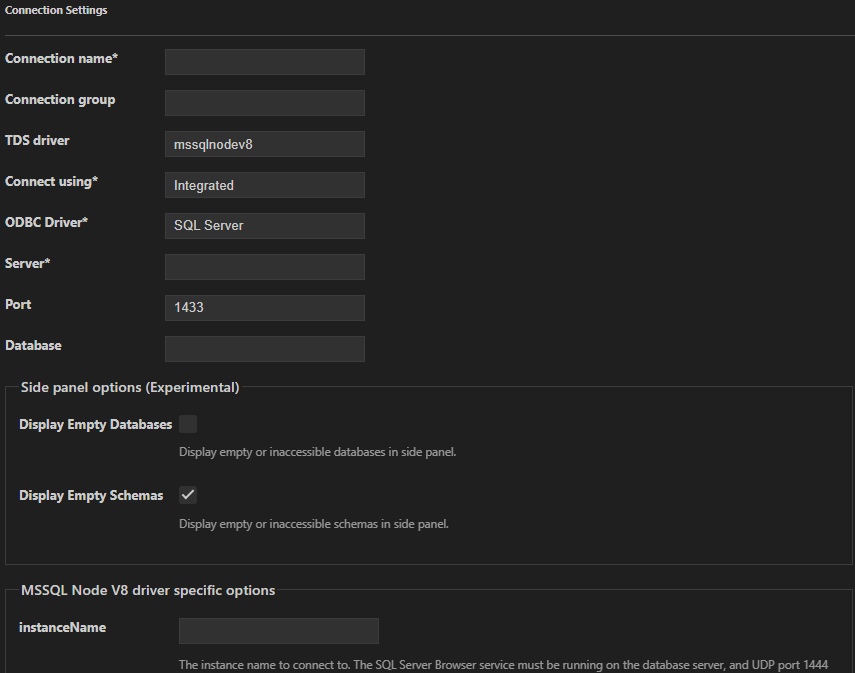Click the Server input field
The height and width of the screenshot is (673, 855).
pos(264,267)
